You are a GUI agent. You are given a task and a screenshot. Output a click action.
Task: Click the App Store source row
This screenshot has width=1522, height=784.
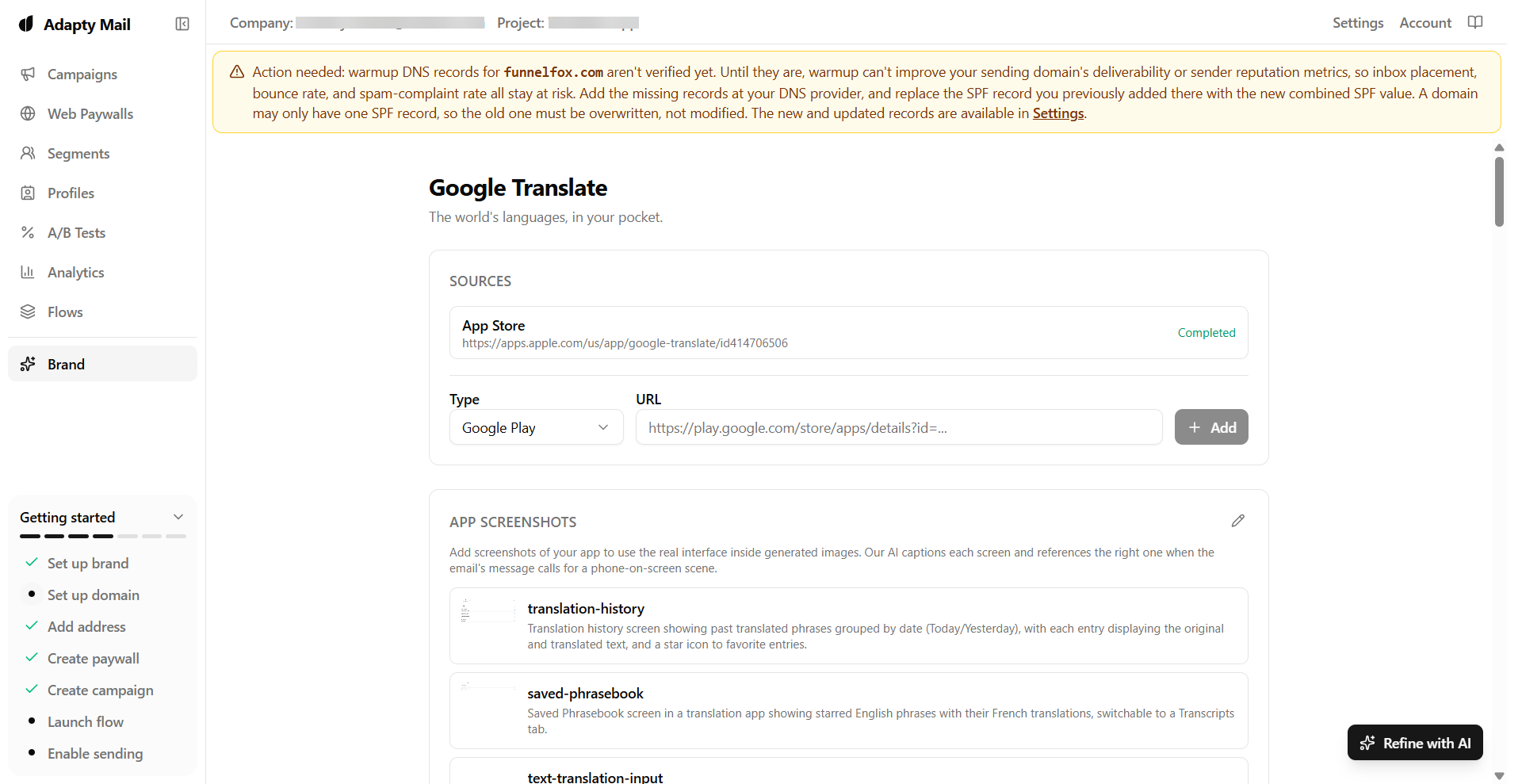tap(849, 333)
